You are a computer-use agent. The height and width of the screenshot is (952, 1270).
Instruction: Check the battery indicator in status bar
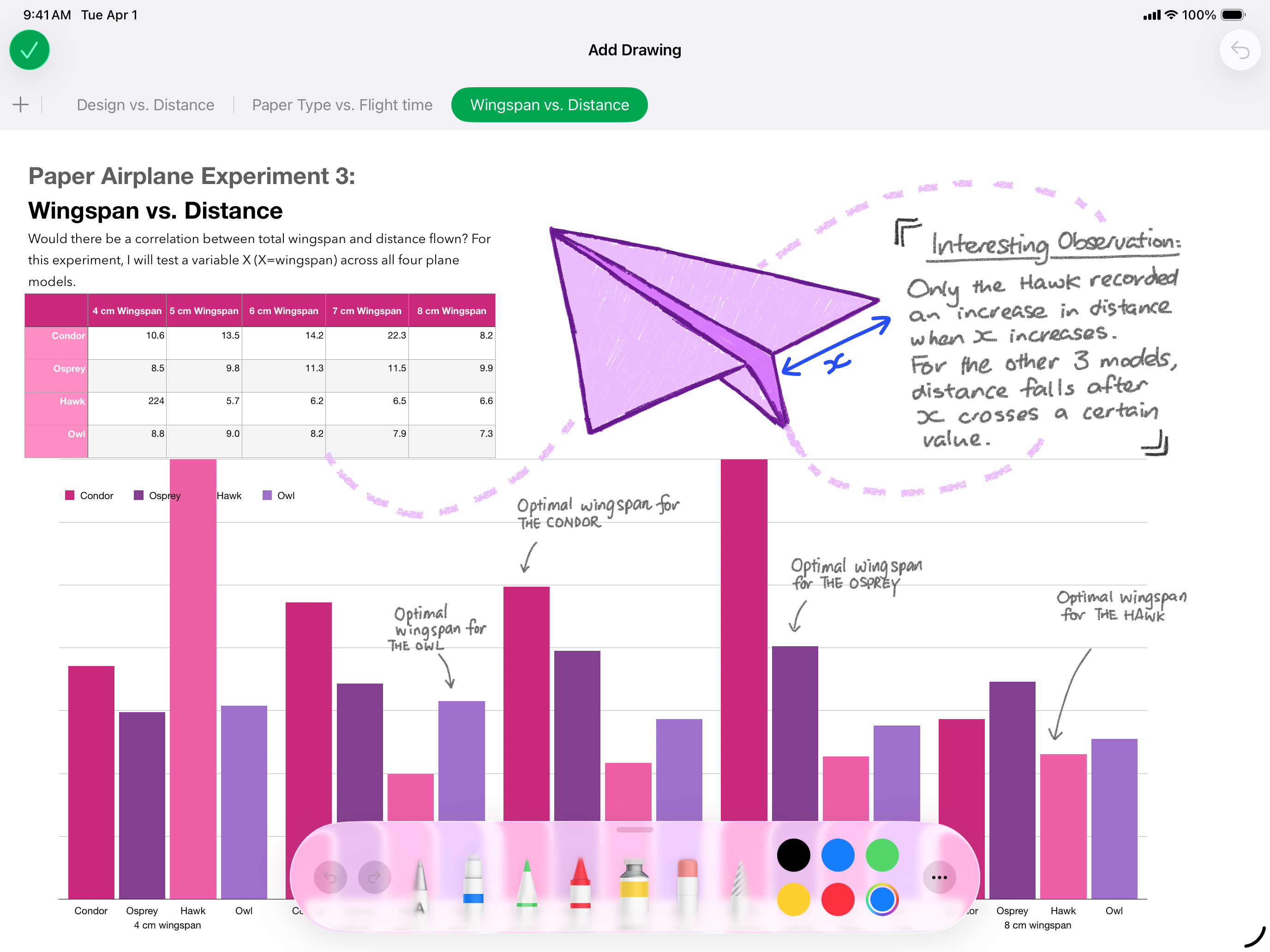(1233, 15)
